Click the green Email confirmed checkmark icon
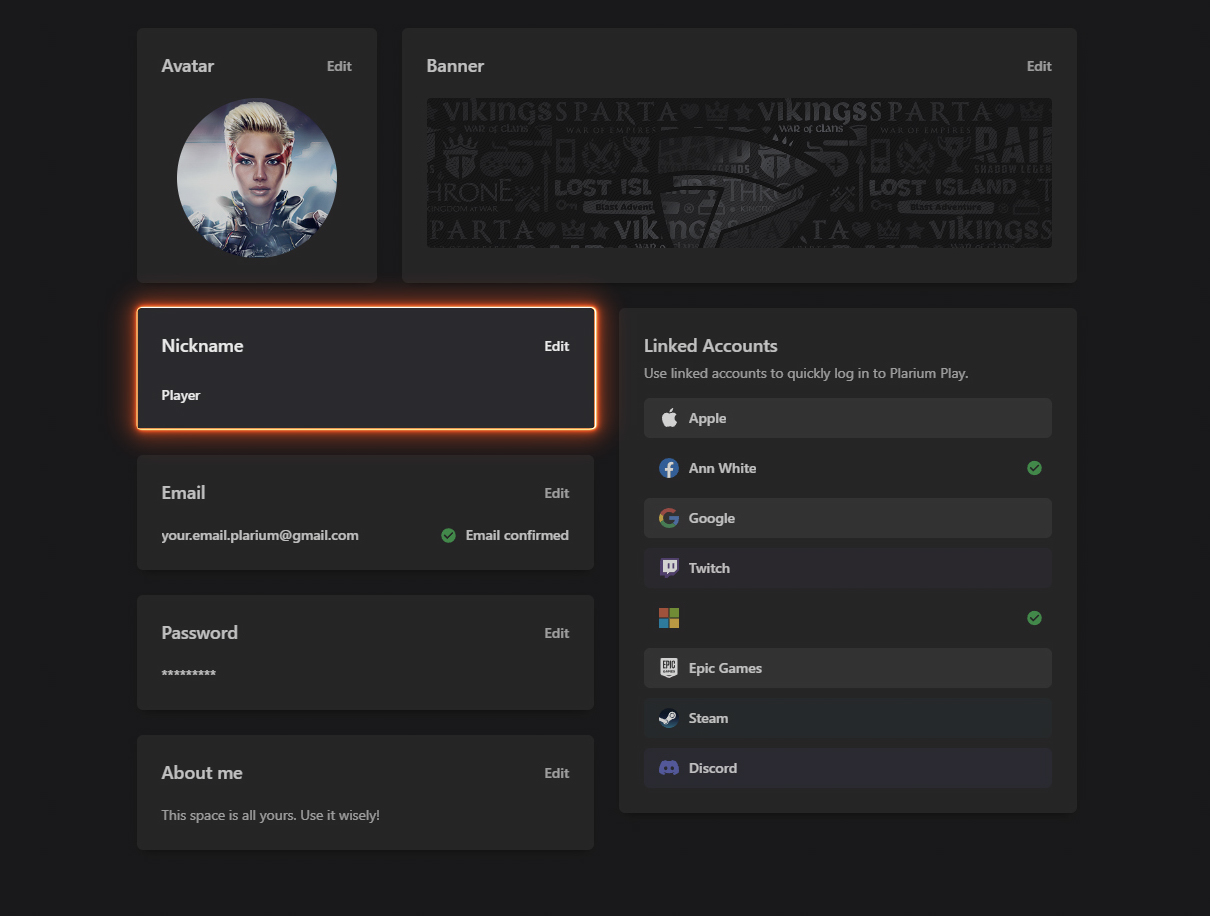 tap(449, 535)
